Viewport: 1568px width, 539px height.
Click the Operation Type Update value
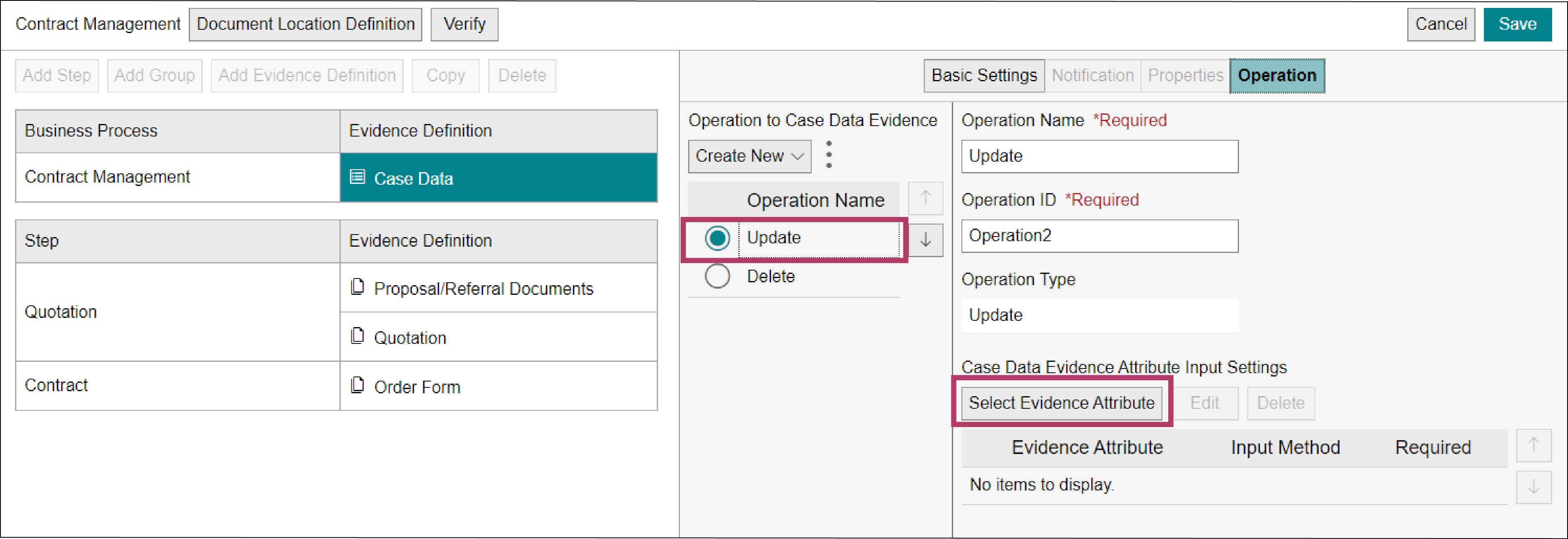click(1099, 315)
